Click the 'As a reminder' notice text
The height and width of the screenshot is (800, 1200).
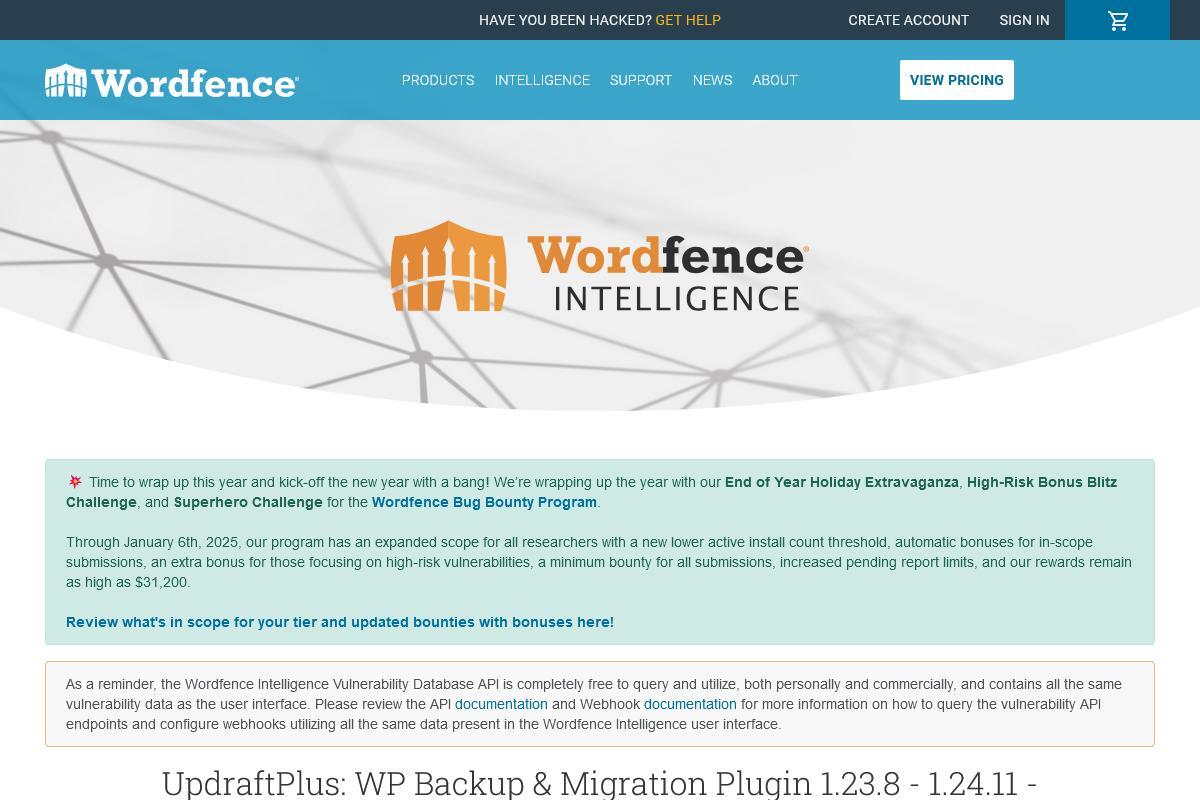tap(594, 704)
